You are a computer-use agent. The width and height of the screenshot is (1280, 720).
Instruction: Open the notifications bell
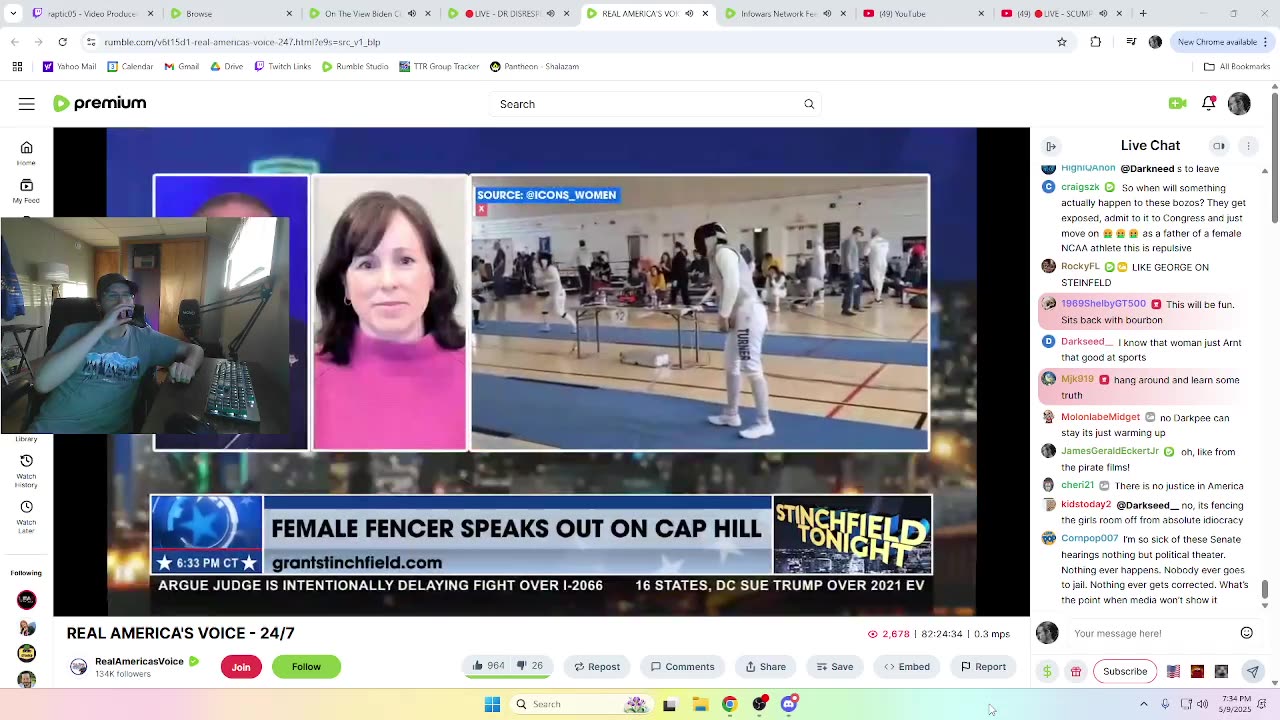coord(1208,103)
